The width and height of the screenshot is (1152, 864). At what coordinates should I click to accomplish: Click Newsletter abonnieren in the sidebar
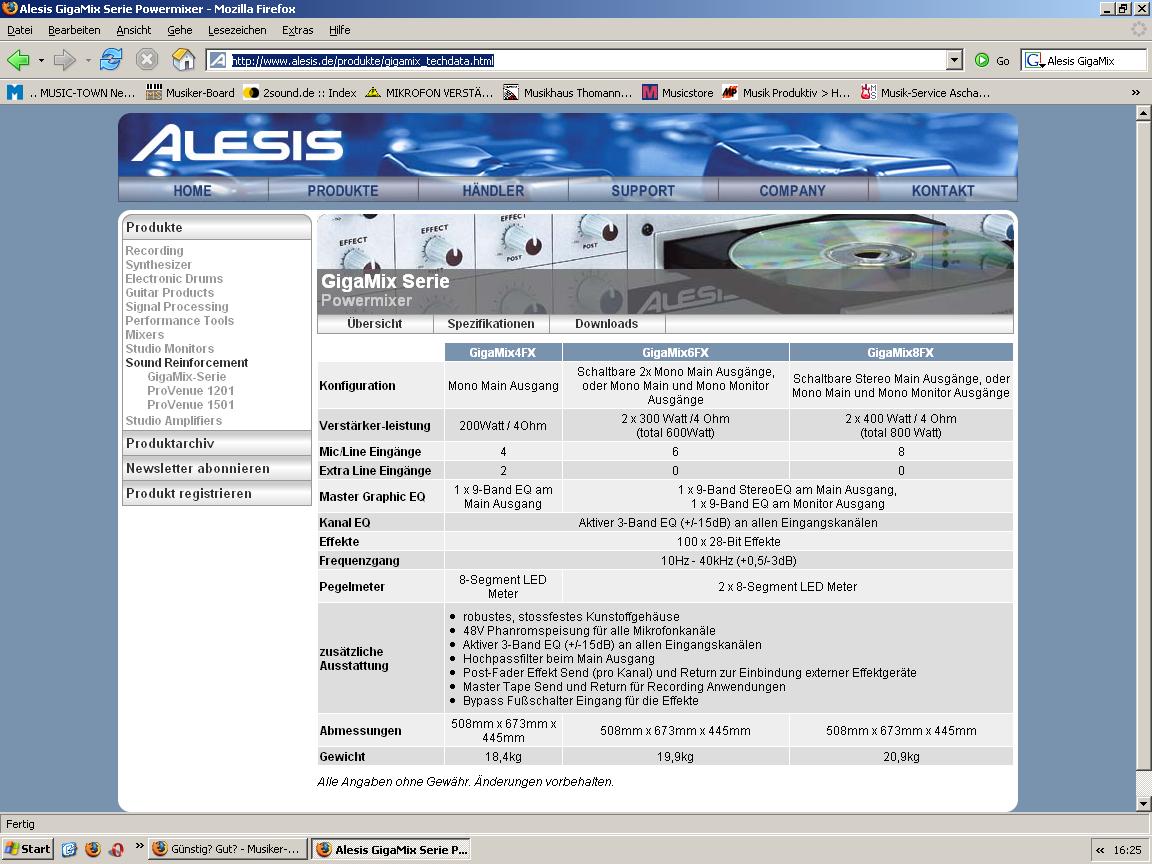[x=217, y=468]
